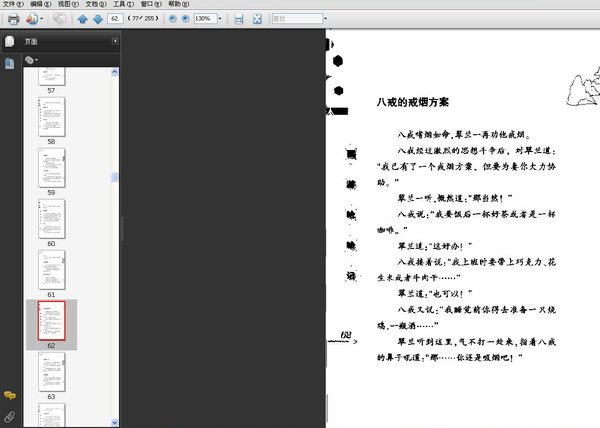The image size is (600, 428).
Task: Click the line starting 八戒接着说:我上班时
Action: (x=476, y=262)
